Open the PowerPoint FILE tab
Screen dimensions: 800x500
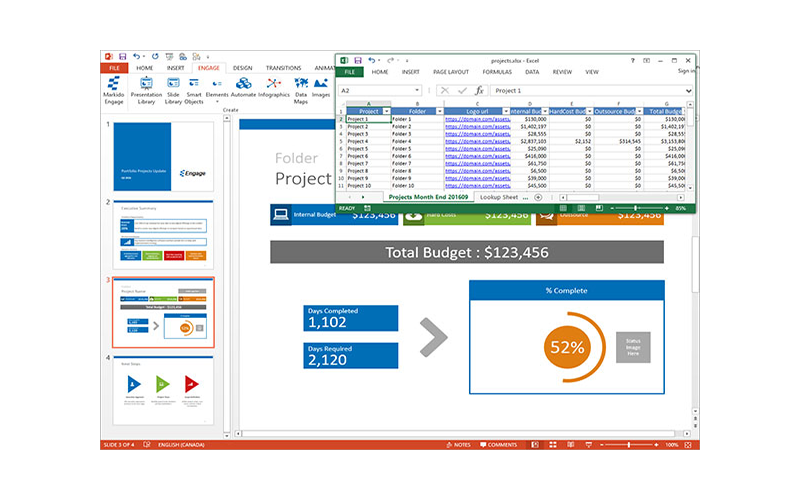(x=114, y=68)
